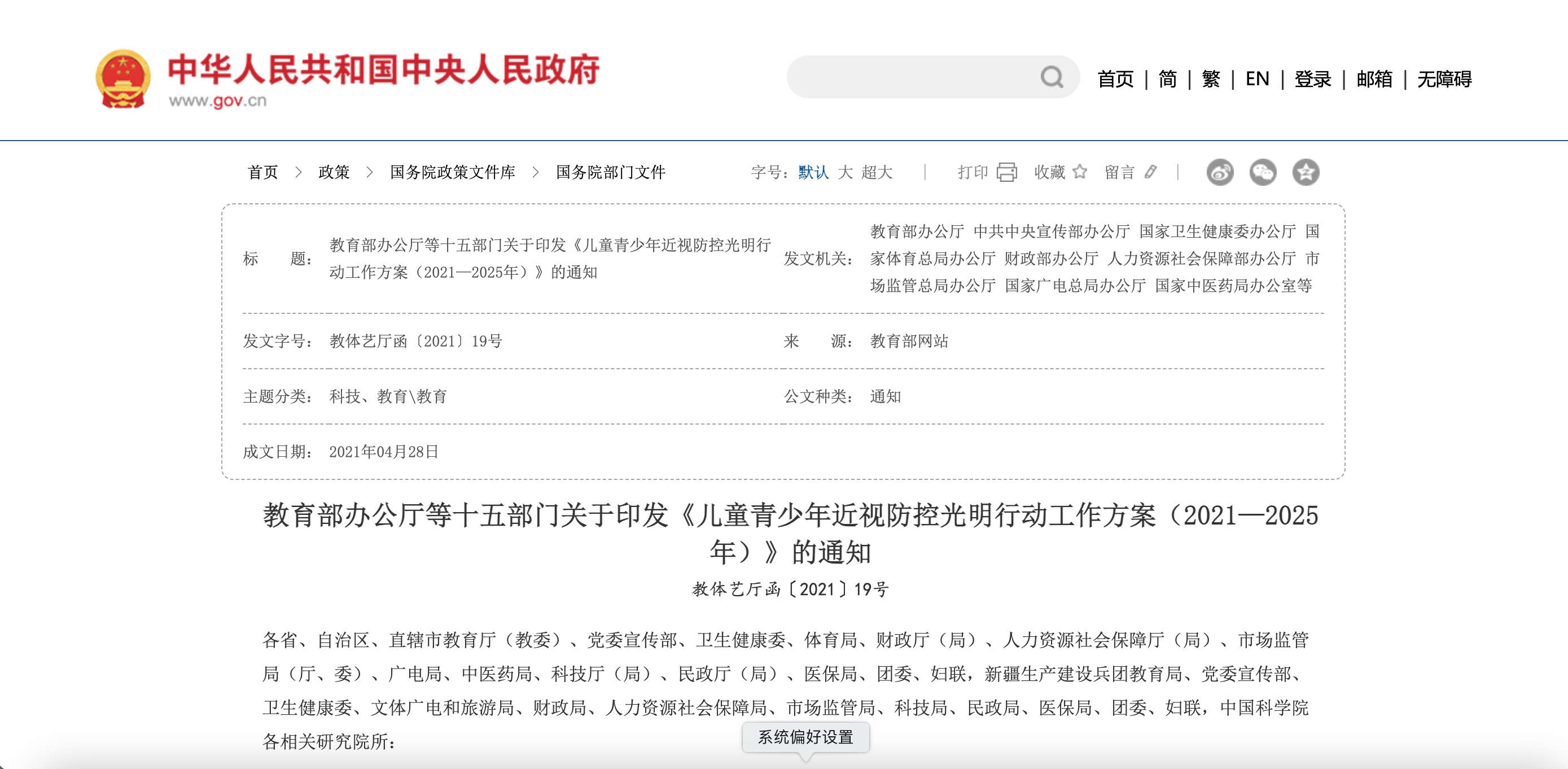Share the page to Weibo

click(x=1220, y=172)
